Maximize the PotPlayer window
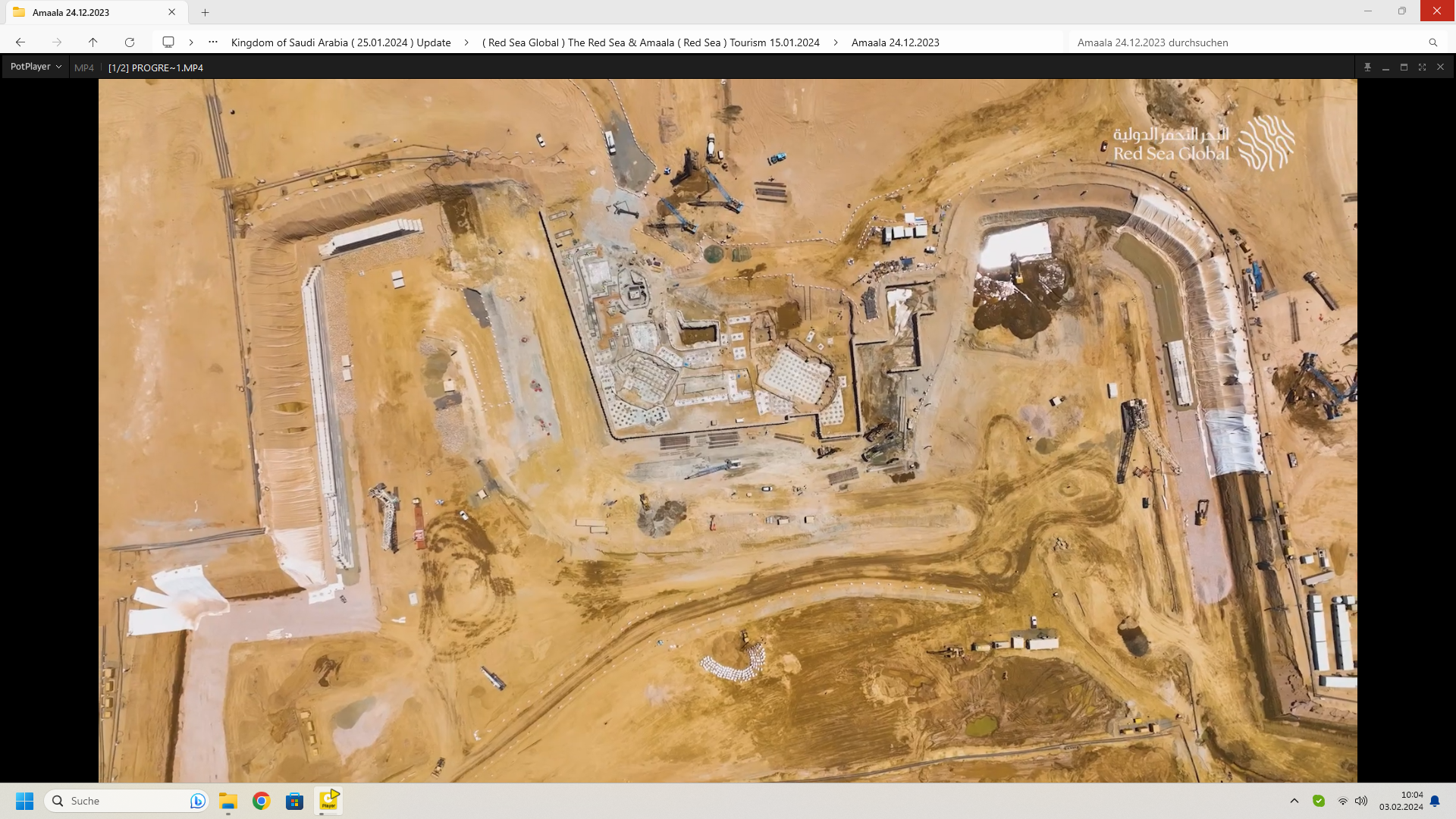The image size is (1456, 819). pos(1404,67)
